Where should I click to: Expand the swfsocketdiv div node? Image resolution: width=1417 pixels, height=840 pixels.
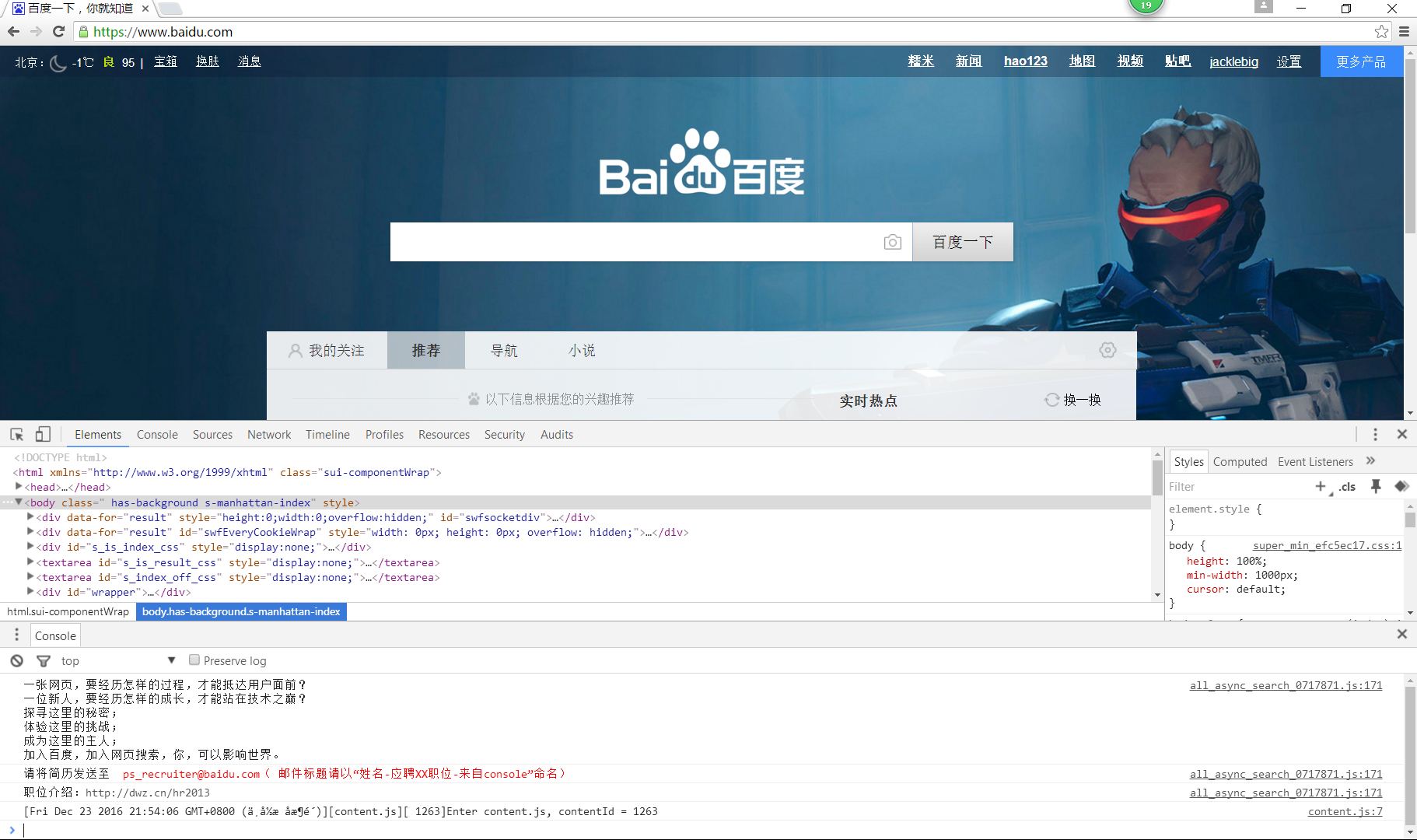tap(30, 516)
